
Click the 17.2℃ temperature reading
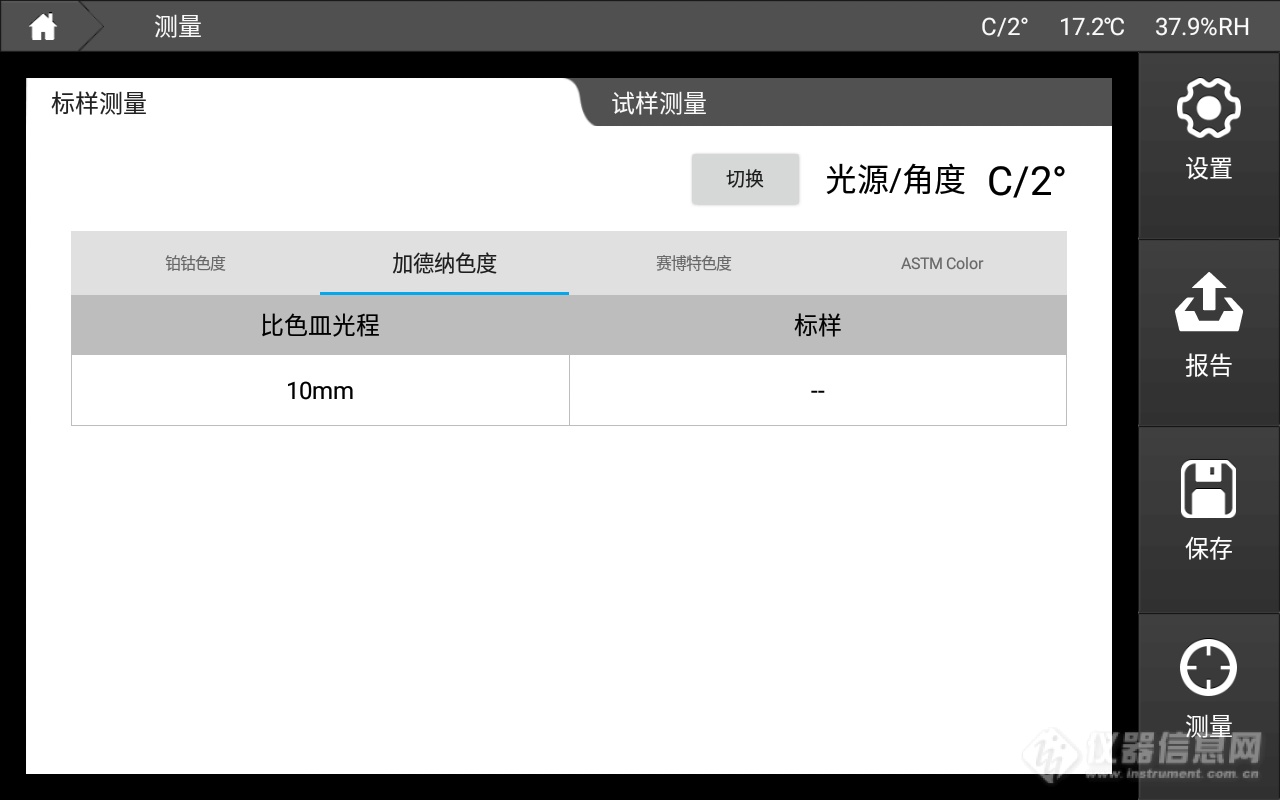click(x=1092, y=27)
